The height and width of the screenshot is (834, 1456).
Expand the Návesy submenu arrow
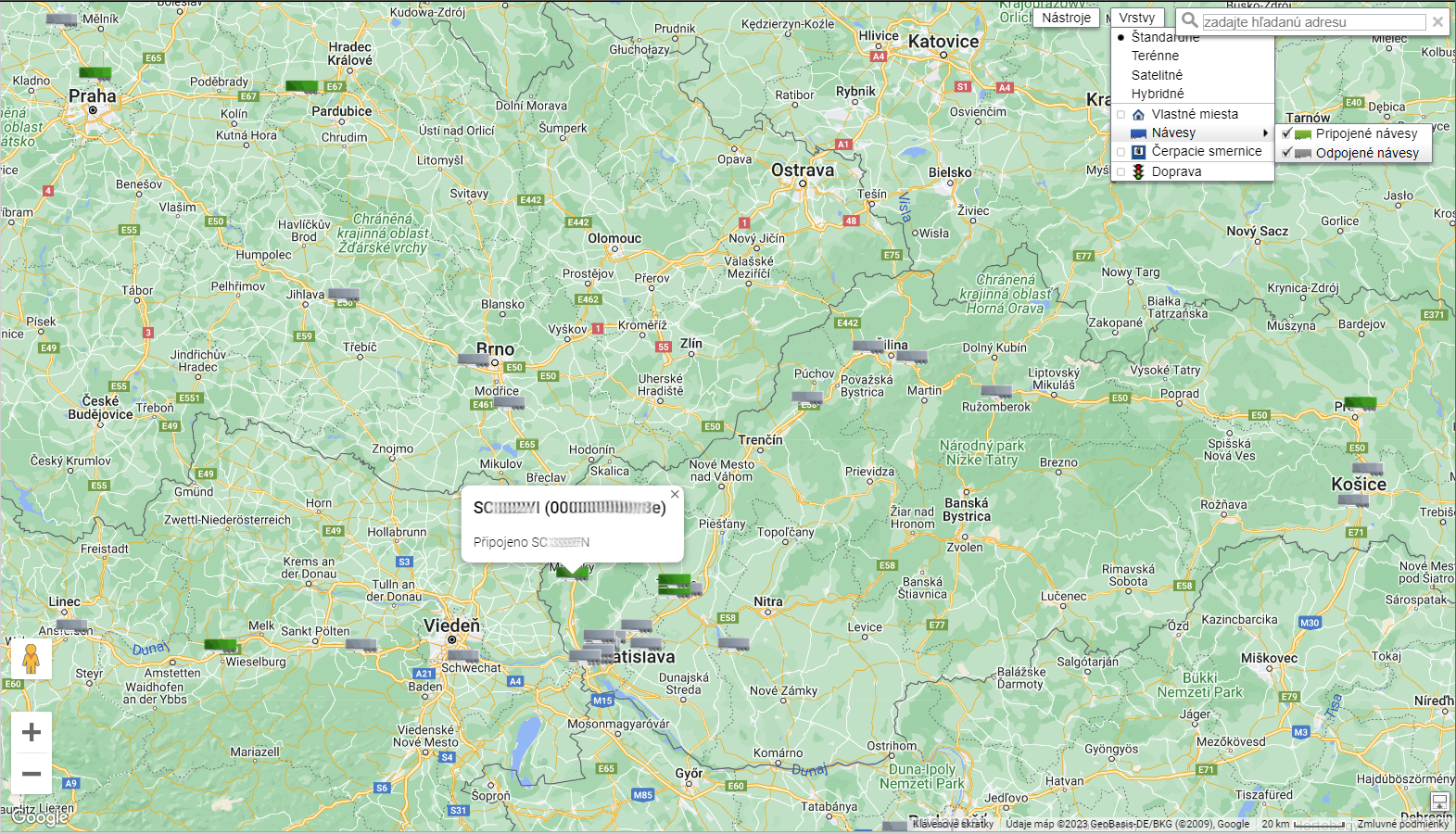[x=1265, y=133]
